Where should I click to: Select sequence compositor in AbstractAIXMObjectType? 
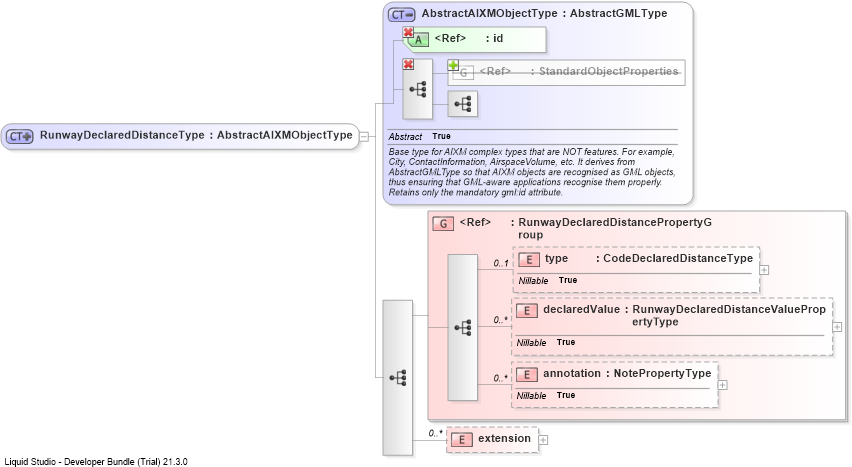pos(417,89)
